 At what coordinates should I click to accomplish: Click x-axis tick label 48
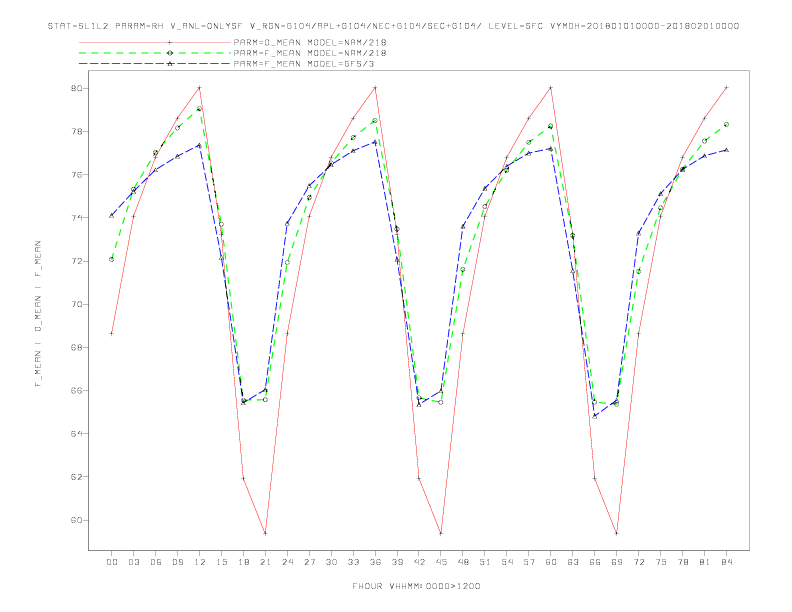(463, 562)
